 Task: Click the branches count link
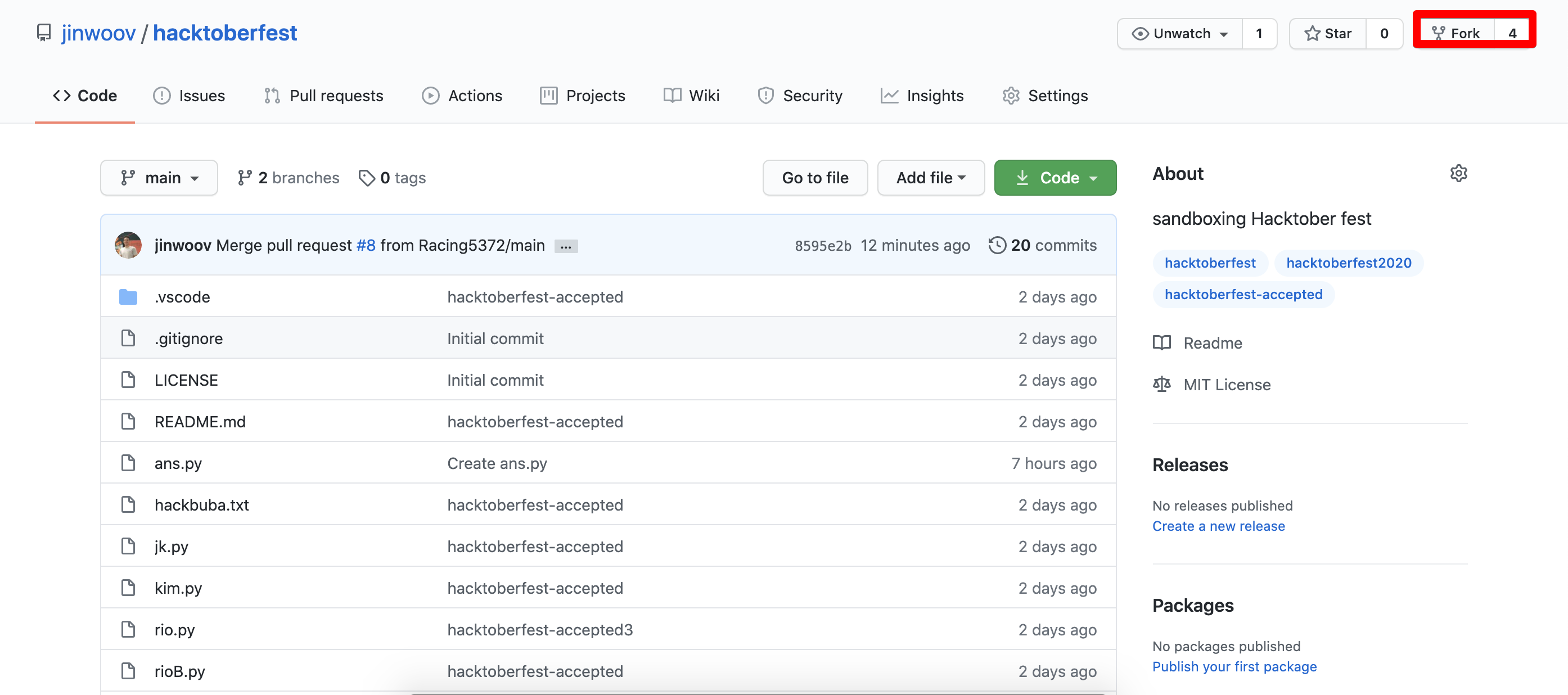pyautogui.click(x=288, y=178)
